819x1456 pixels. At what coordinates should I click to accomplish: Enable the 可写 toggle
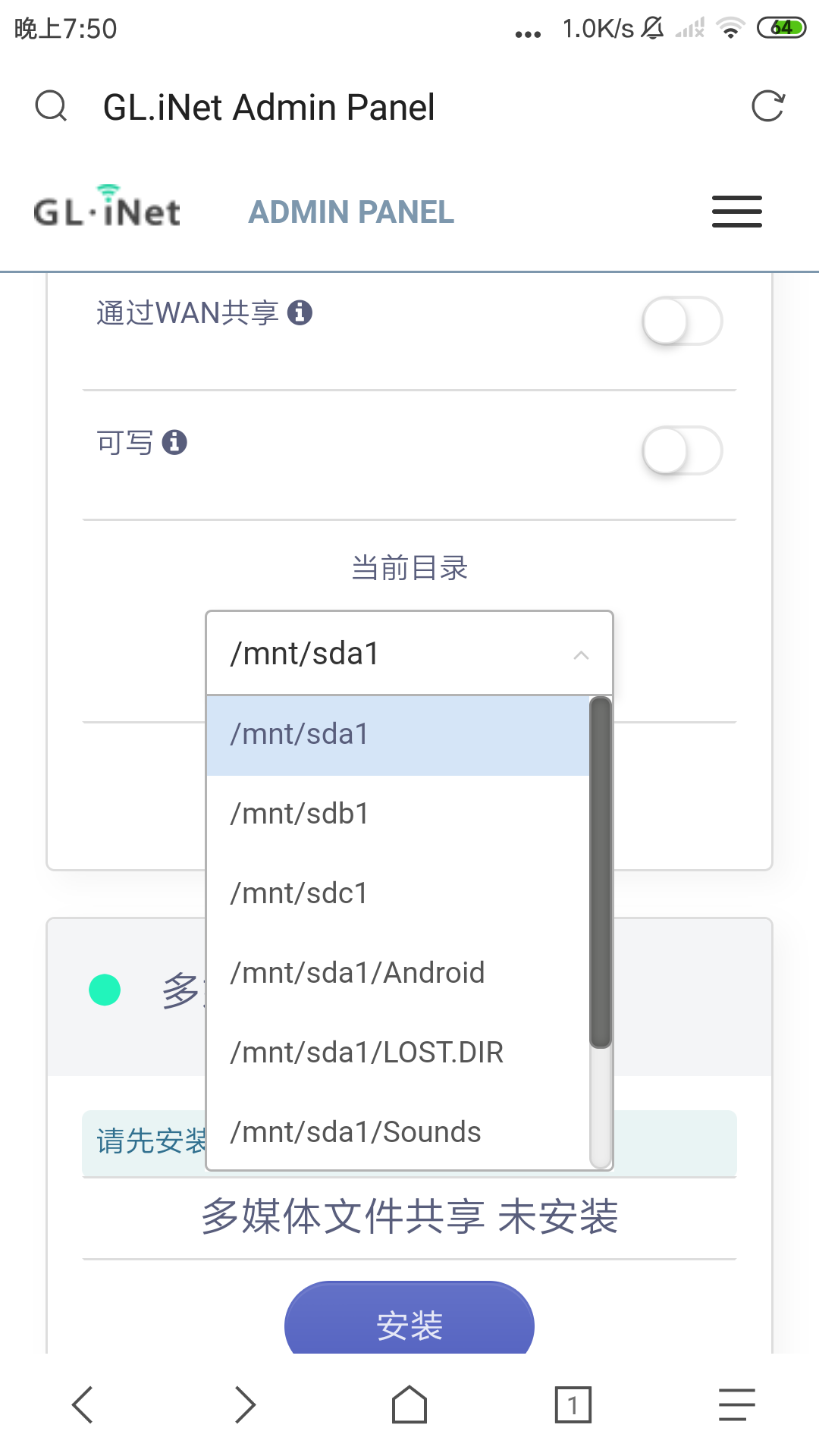pos(681,450)
